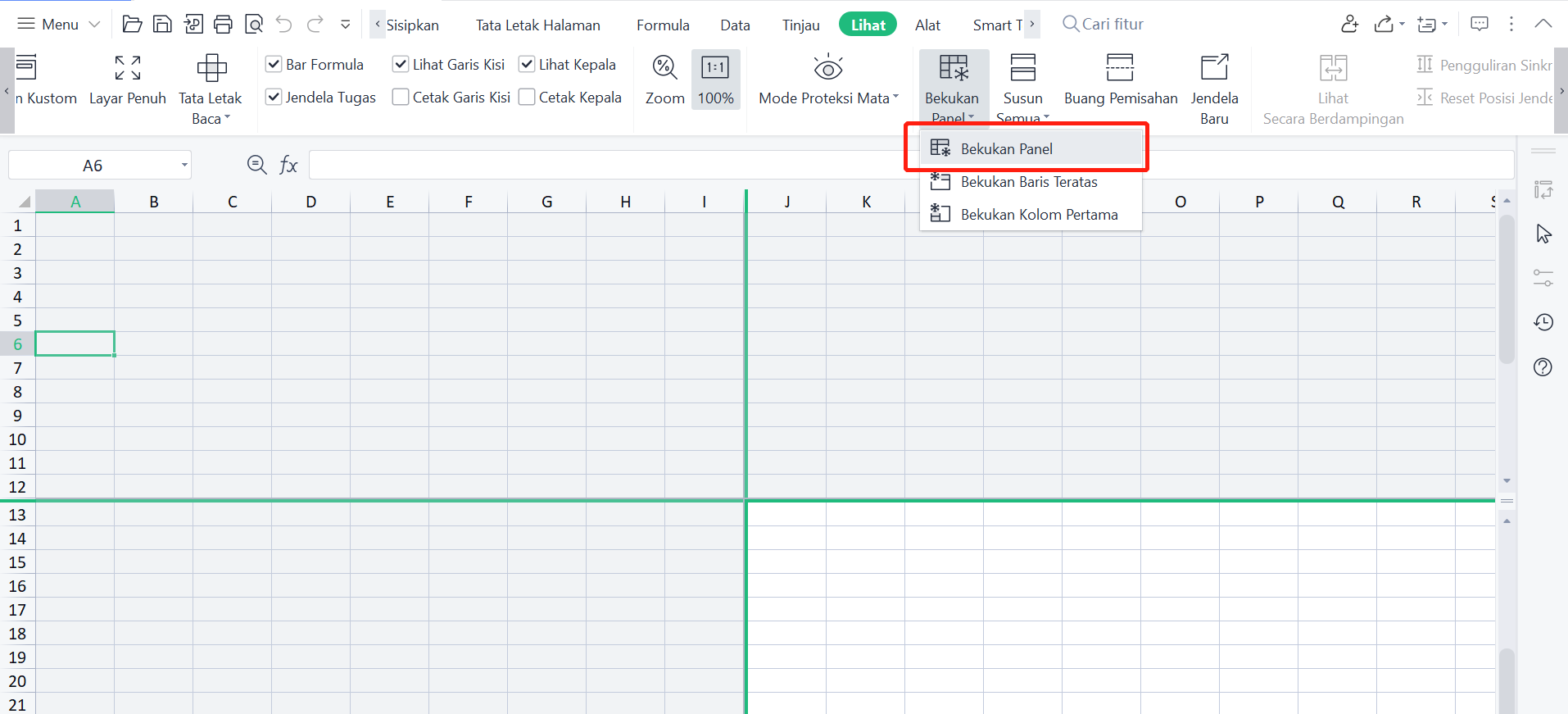Image resolution: width=1568 pixels, height=714 pixels.
Task: Click the Jendela Baru icon
Action: [1214, 68]
